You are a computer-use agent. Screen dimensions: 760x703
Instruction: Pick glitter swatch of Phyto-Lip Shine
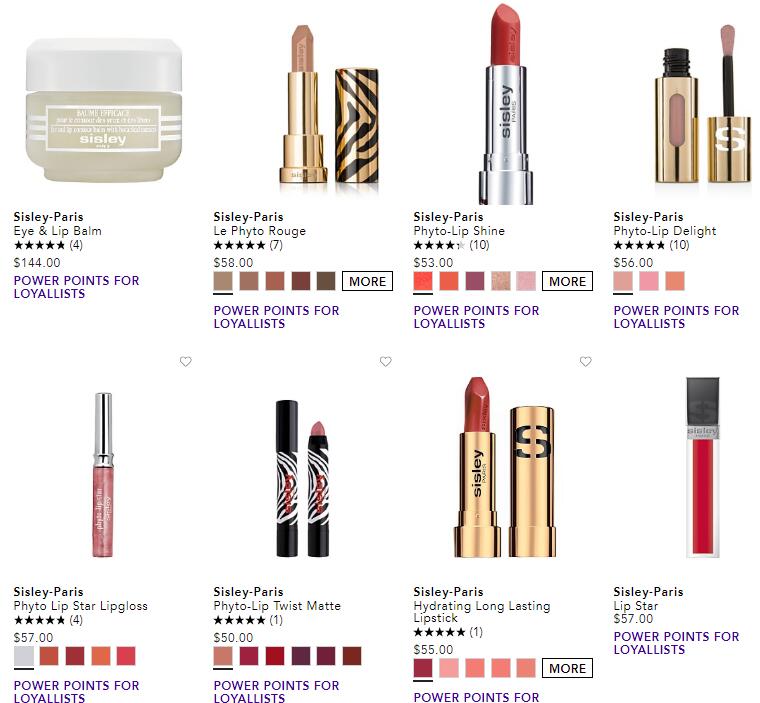pos(501,281)
